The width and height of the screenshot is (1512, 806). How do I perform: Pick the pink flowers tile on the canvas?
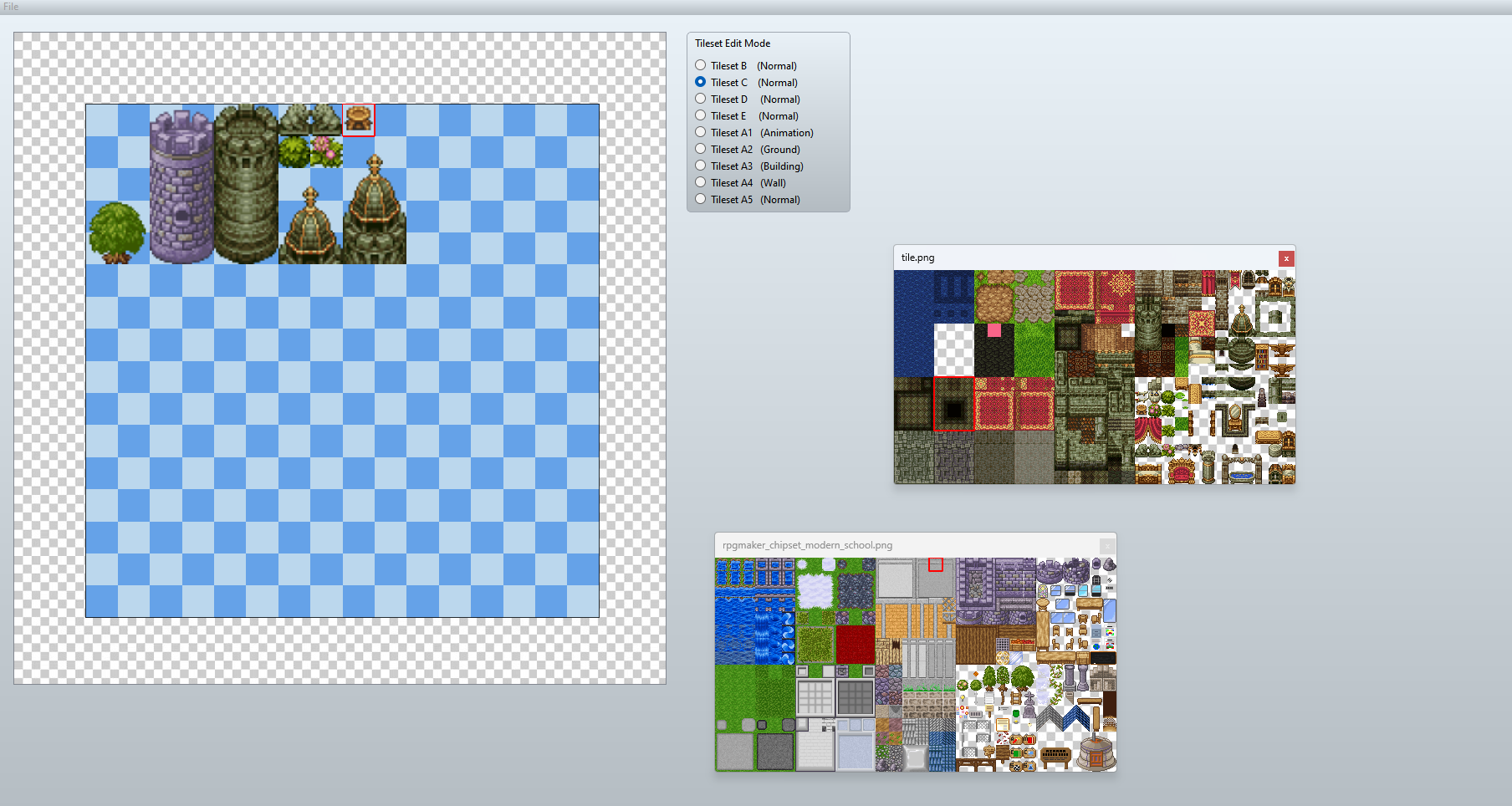326,151
